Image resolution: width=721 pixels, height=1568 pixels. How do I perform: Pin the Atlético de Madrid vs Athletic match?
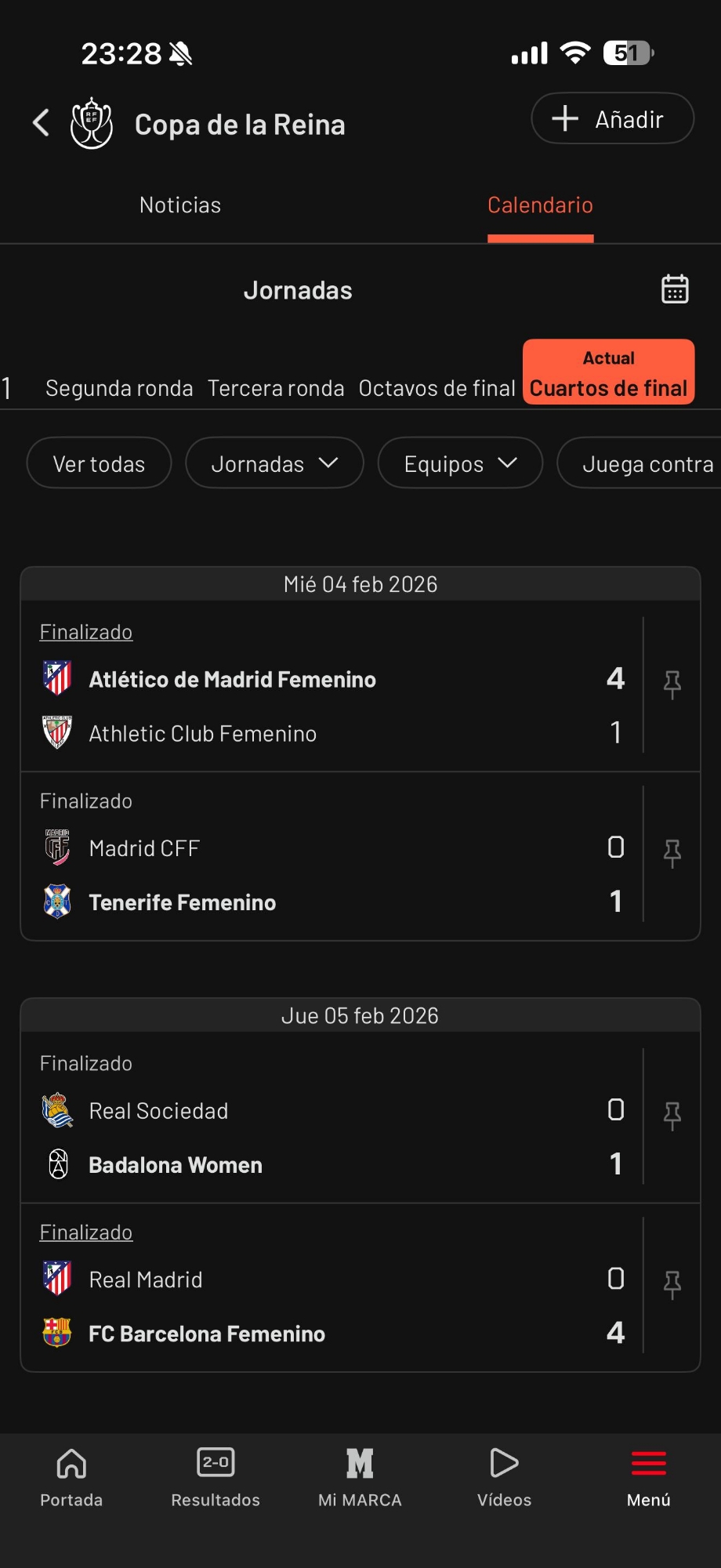672,684
